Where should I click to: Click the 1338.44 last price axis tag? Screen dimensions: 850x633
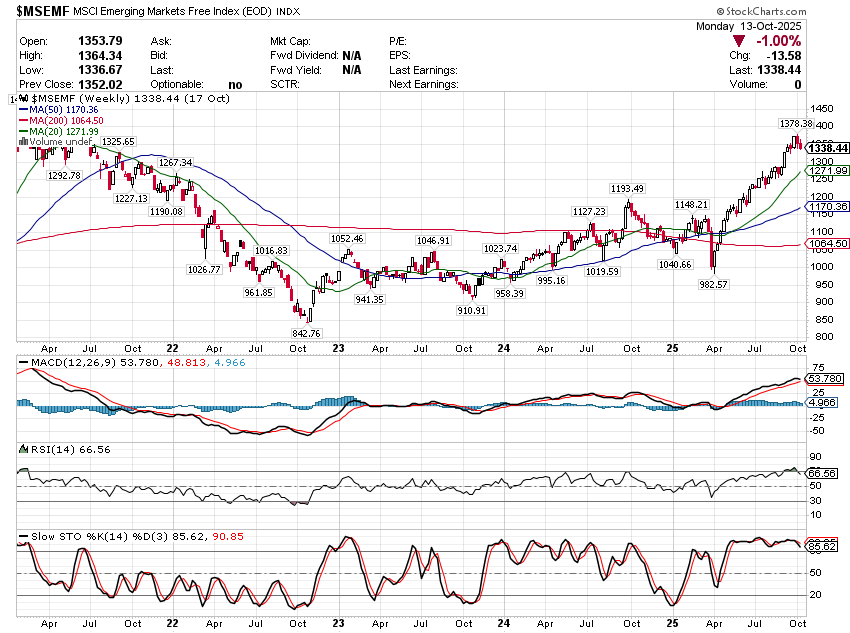tap(830, 148)
